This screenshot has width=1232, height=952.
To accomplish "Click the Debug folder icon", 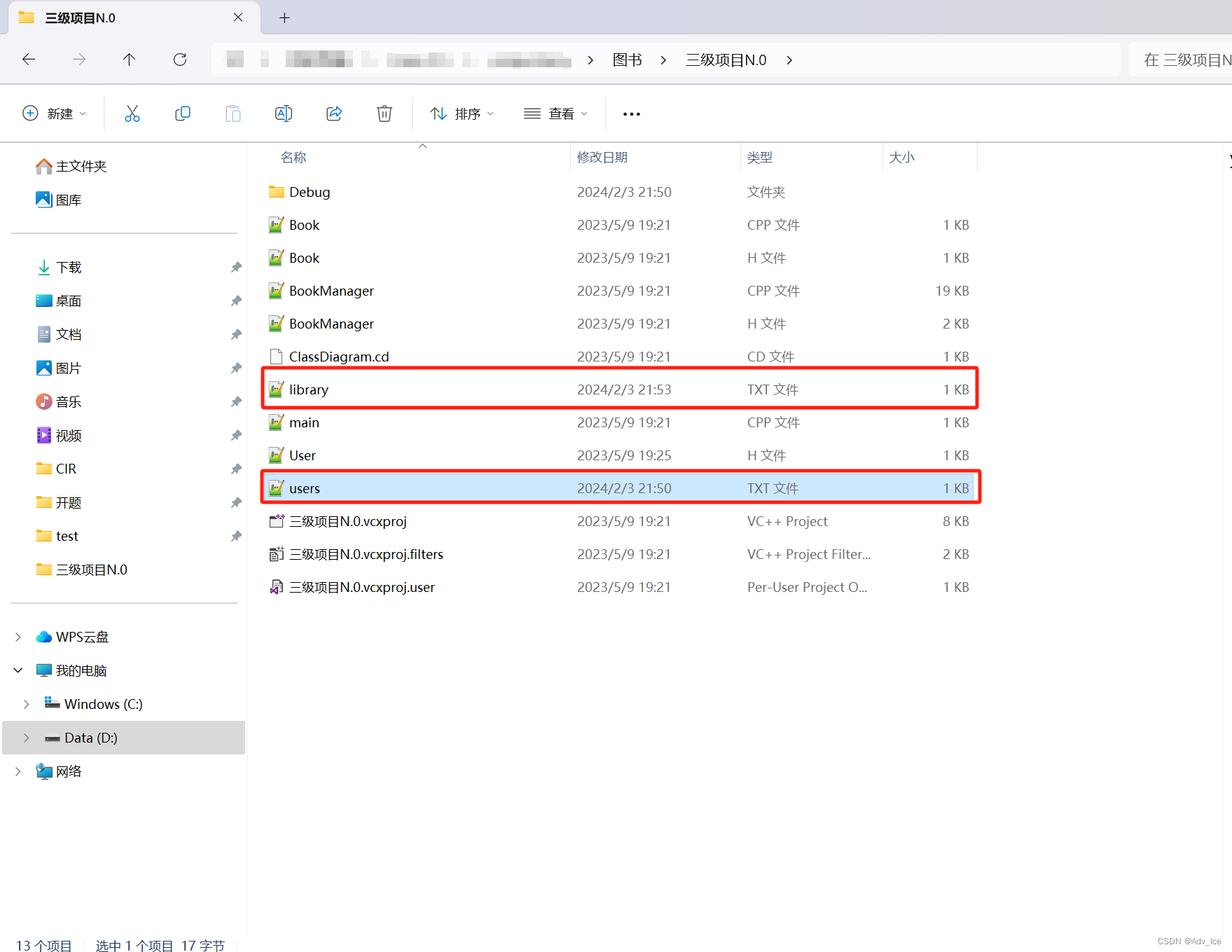I will pos(277,192).
